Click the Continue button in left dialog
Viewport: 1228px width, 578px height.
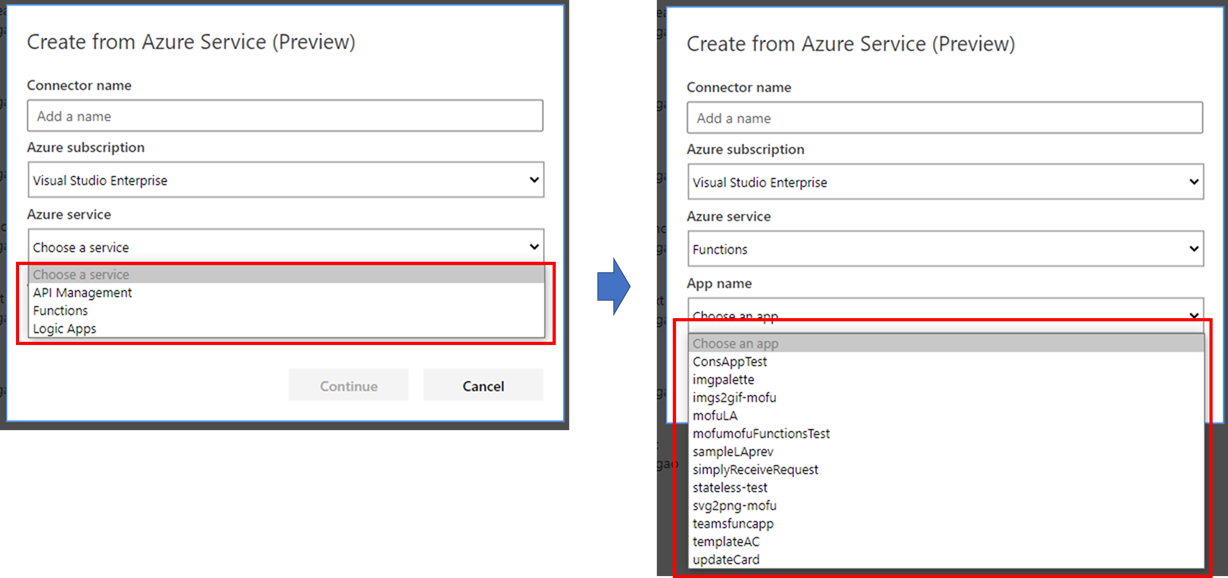point(348,386)
